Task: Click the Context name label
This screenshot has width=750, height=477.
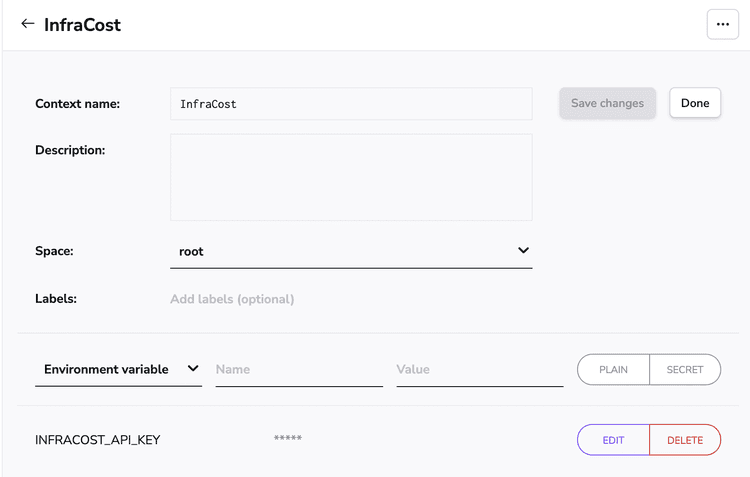Action: (77, 104)
